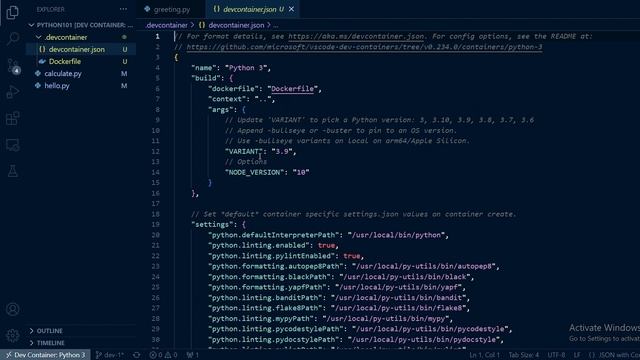Click the EXPLORER panel title
640x360 pixels.
[50, 9]
